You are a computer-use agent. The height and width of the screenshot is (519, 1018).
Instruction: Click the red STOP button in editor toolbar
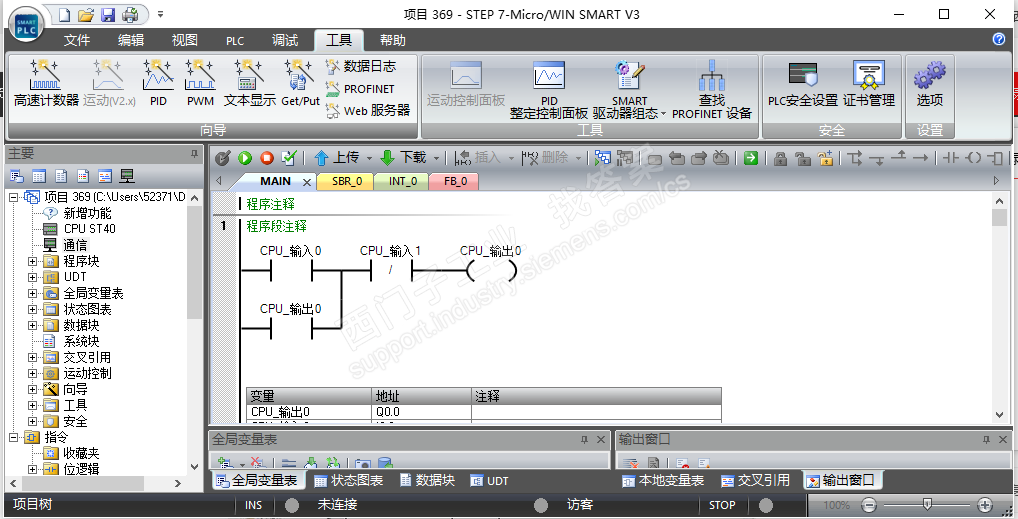click(x=267, y=158)
